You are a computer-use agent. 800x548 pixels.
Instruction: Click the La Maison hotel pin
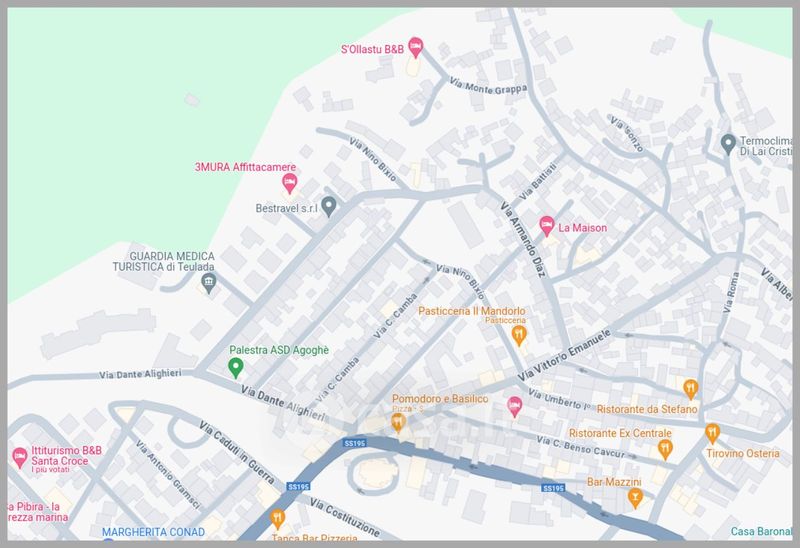tap(547, 226)
